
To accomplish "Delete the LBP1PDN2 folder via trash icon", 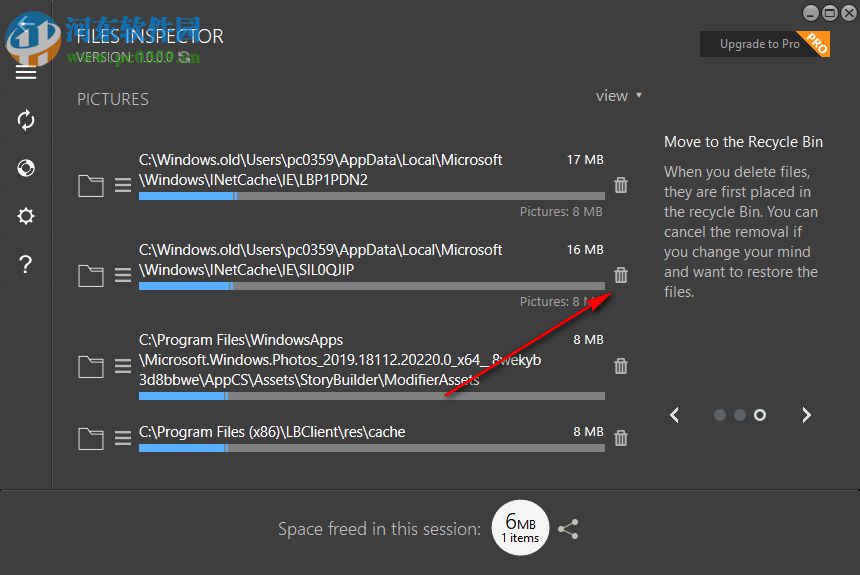I will tap(621, 185).
